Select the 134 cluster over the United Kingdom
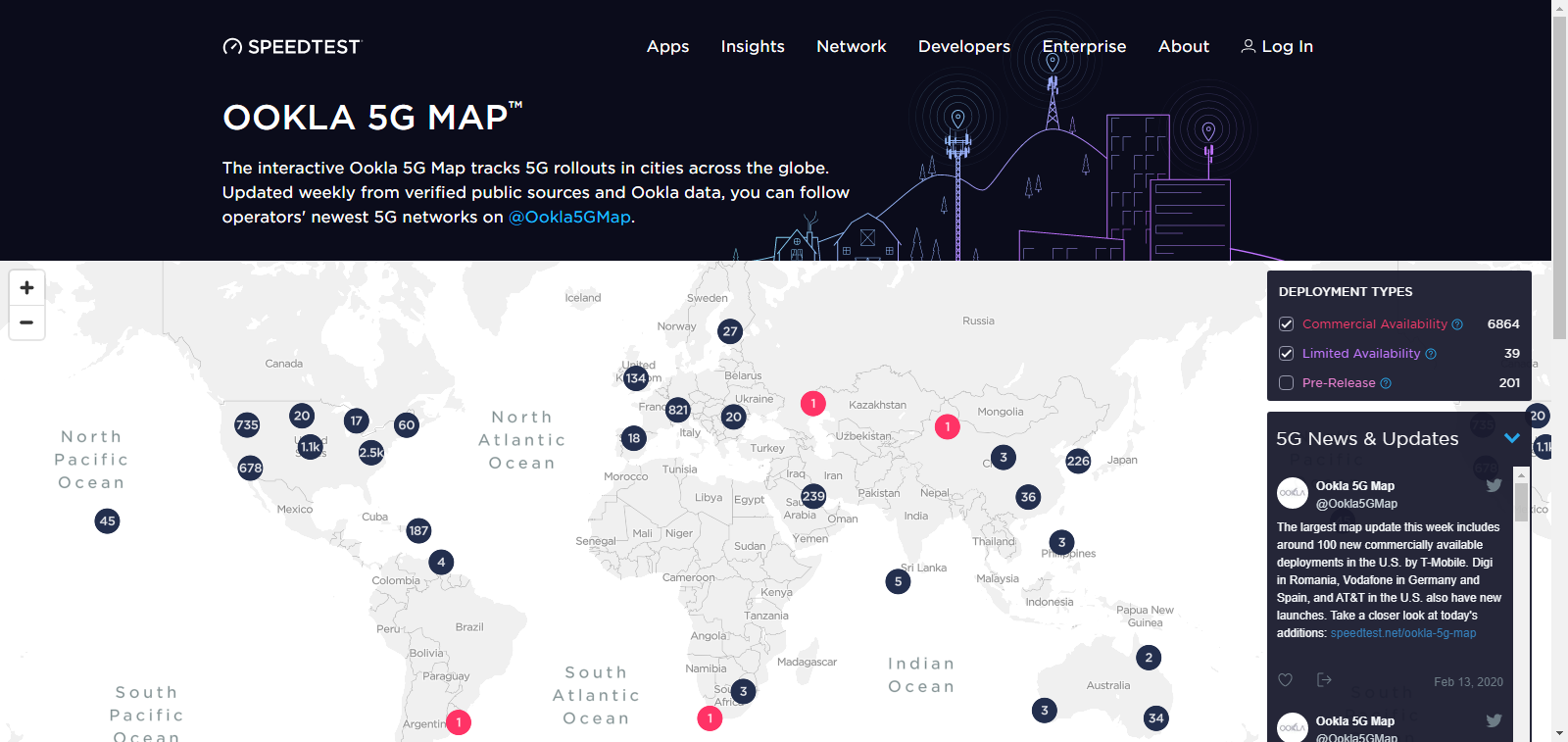The image size is (1568, 742). tap(636, 377)
